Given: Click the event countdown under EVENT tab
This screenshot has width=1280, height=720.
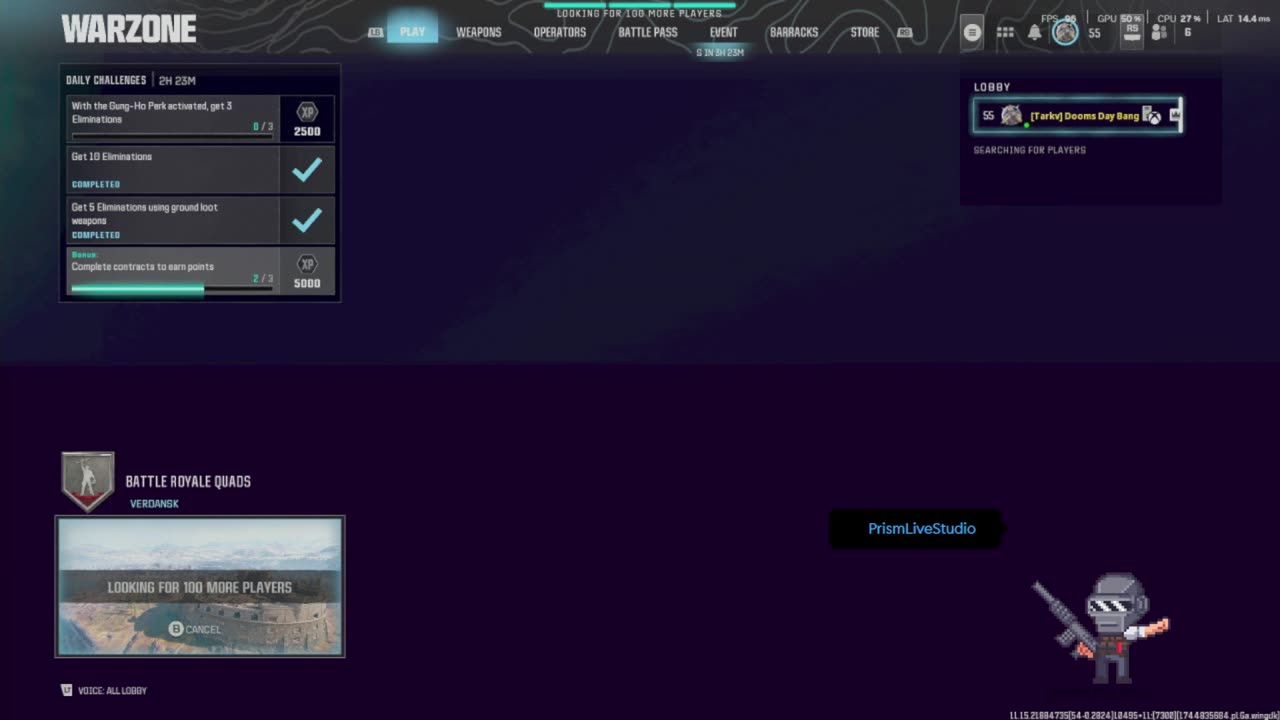Looking at the screenshot, I should [x=720, y=53].
